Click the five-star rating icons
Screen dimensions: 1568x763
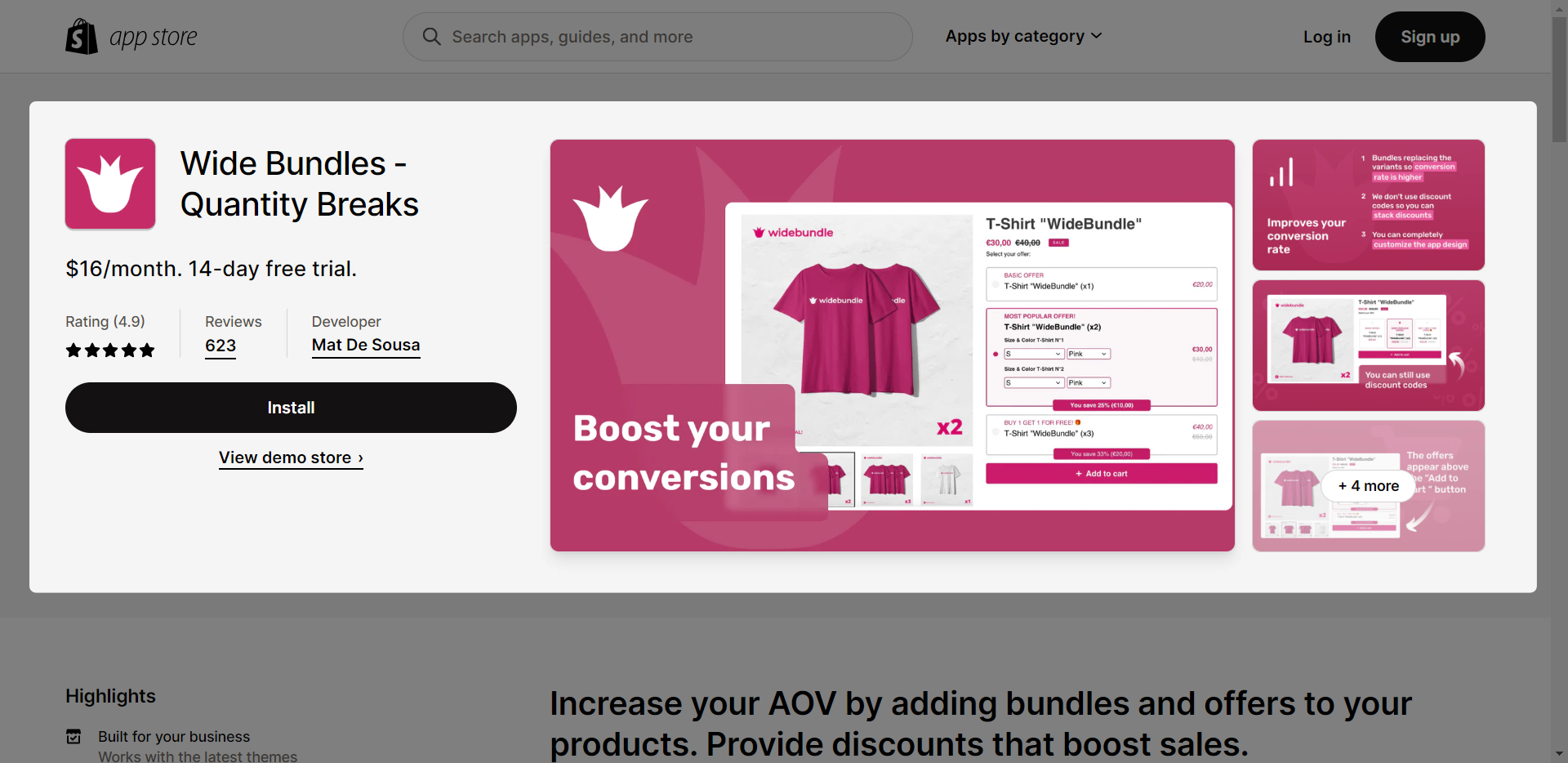click(110, 350)
